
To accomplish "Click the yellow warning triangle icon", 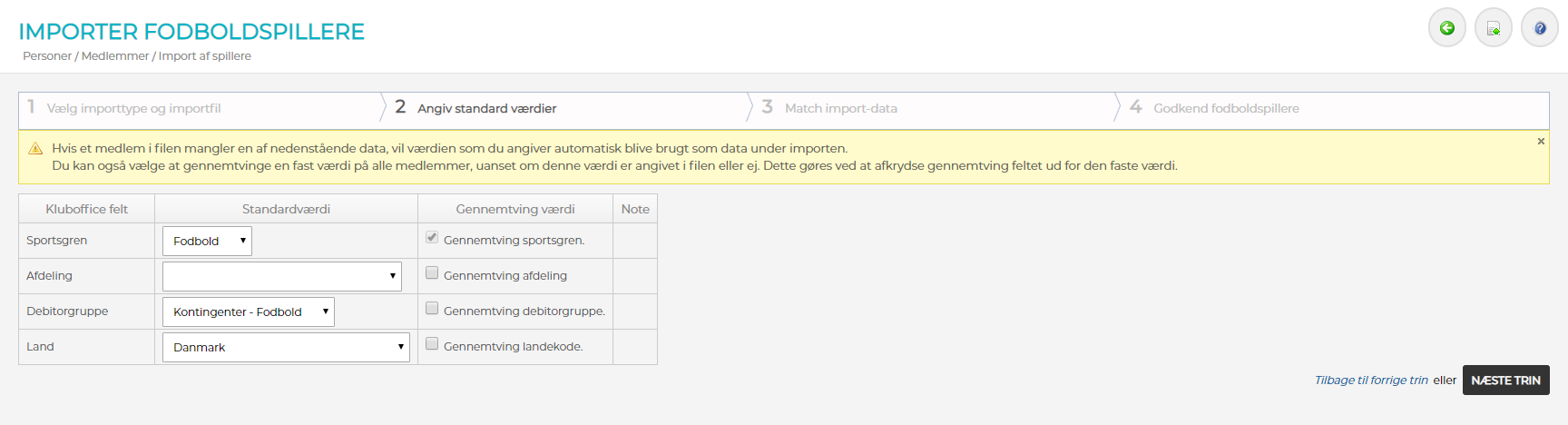I will tap(35, 149).
